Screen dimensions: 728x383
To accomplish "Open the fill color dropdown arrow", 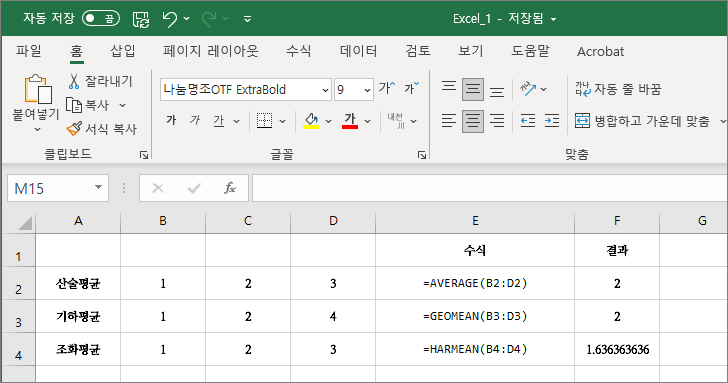I will (x=328, y=121).
